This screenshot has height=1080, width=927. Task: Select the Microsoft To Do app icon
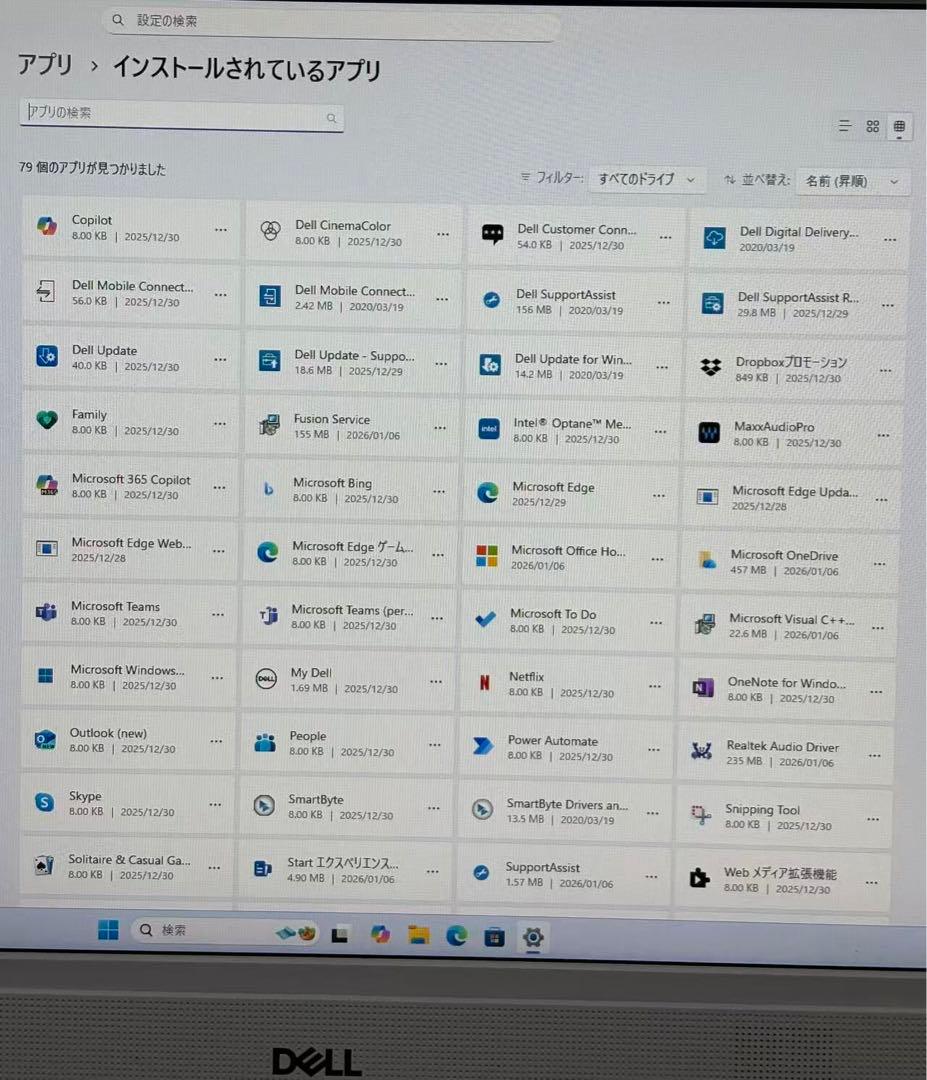pos(485,619)
